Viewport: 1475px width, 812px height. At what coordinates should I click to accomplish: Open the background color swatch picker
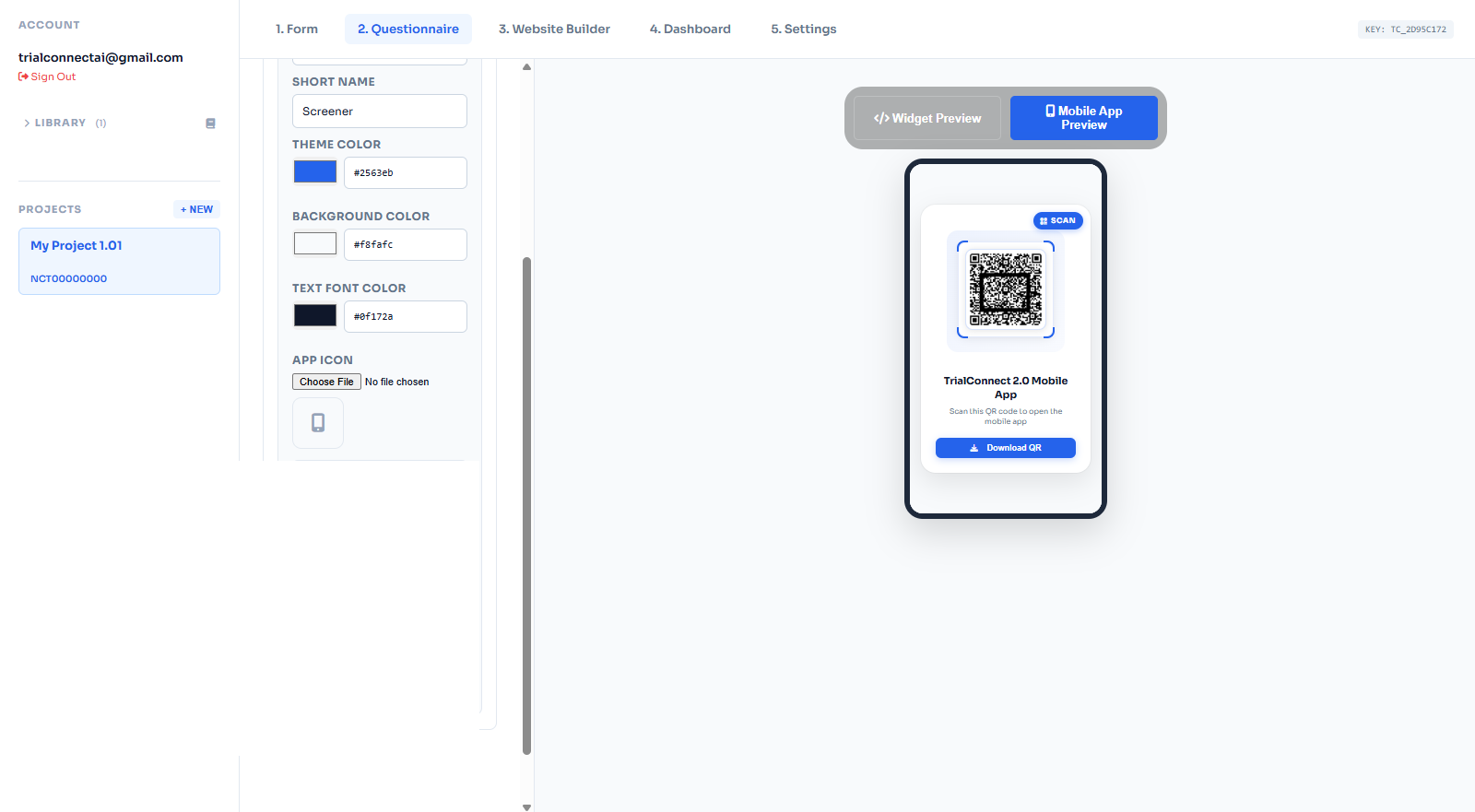point(315,244)
